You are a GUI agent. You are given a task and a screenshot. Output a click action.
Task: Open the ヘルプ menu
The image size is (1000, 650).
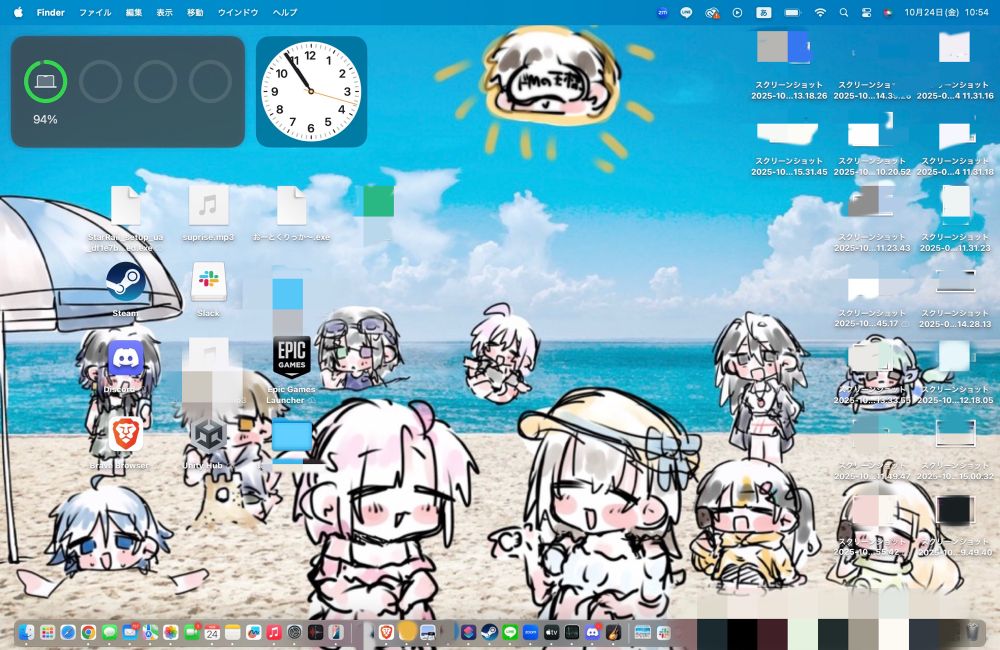tap(285, 12)
